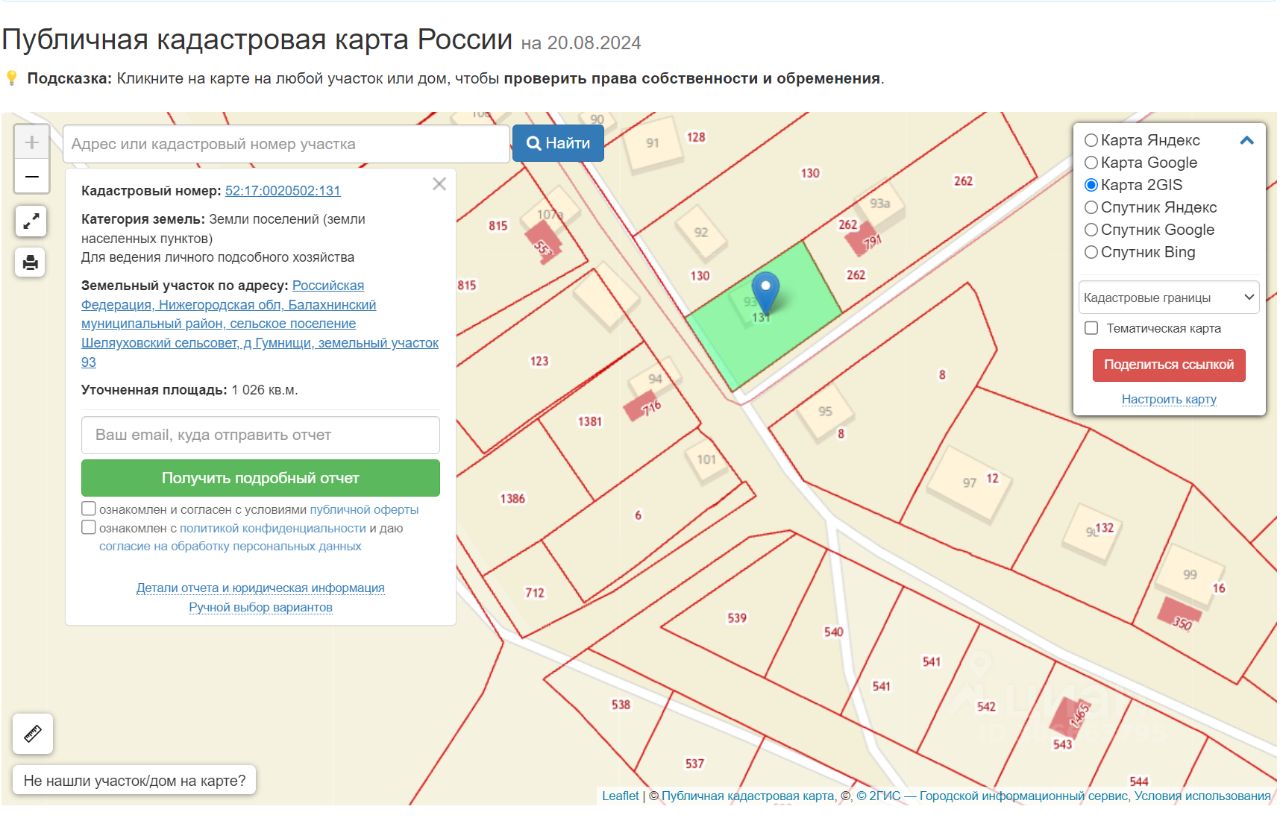
Task: Click the email input field for report
Action: pyautogui.click(x=260, y=435)
